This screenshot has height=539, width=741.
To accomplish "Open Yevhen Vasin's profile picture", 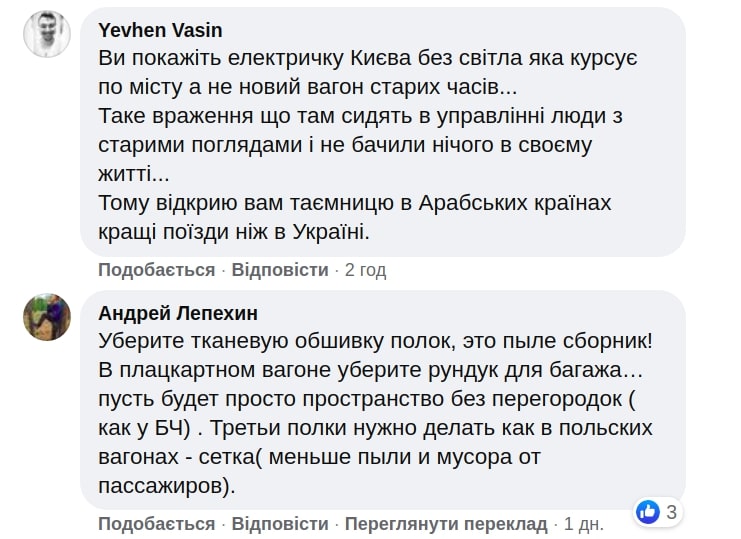I will tap(46, 35).
